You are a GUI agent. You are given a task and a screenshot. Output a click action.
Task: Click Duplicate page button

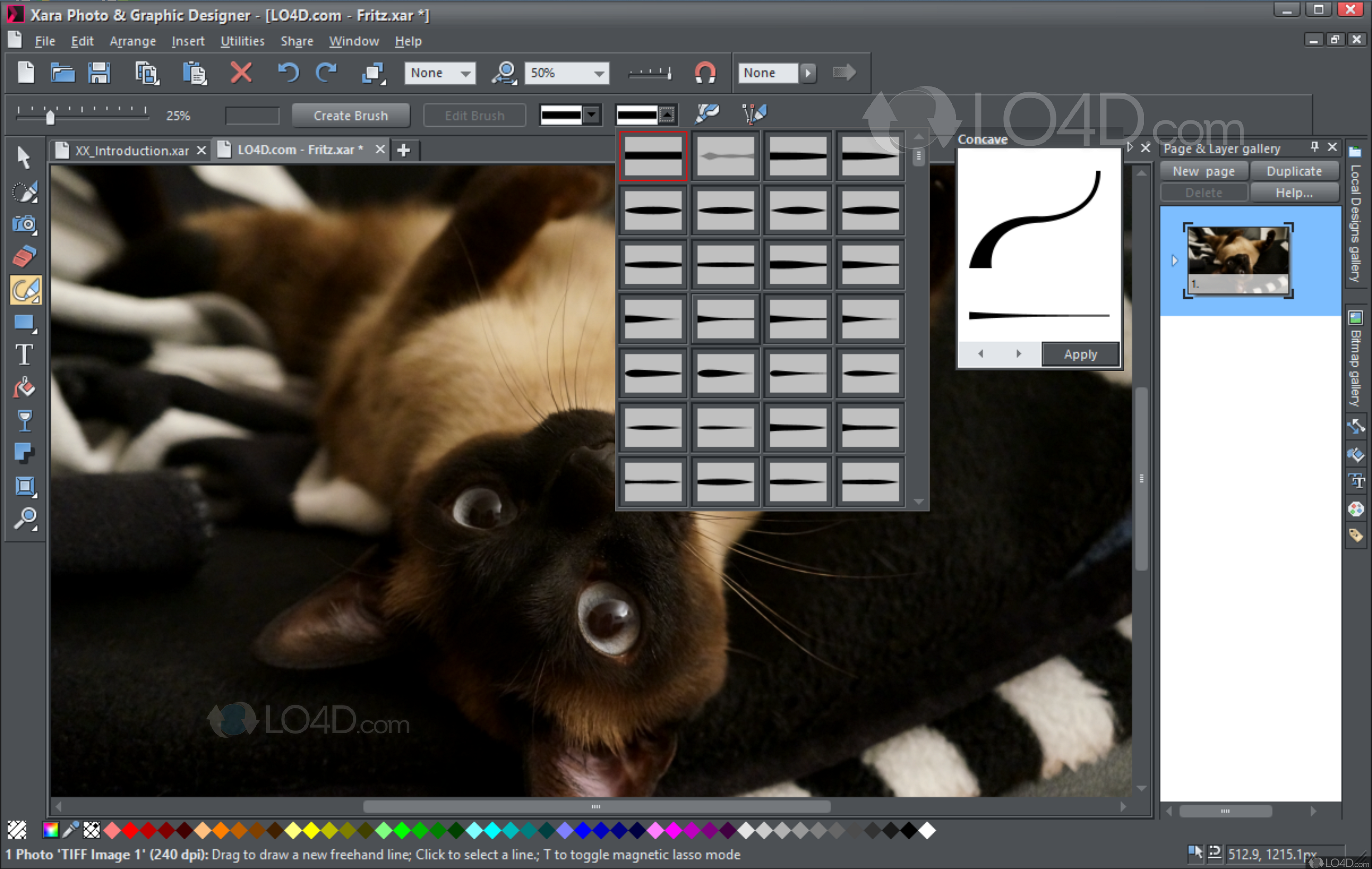(x=1294, y=172)
